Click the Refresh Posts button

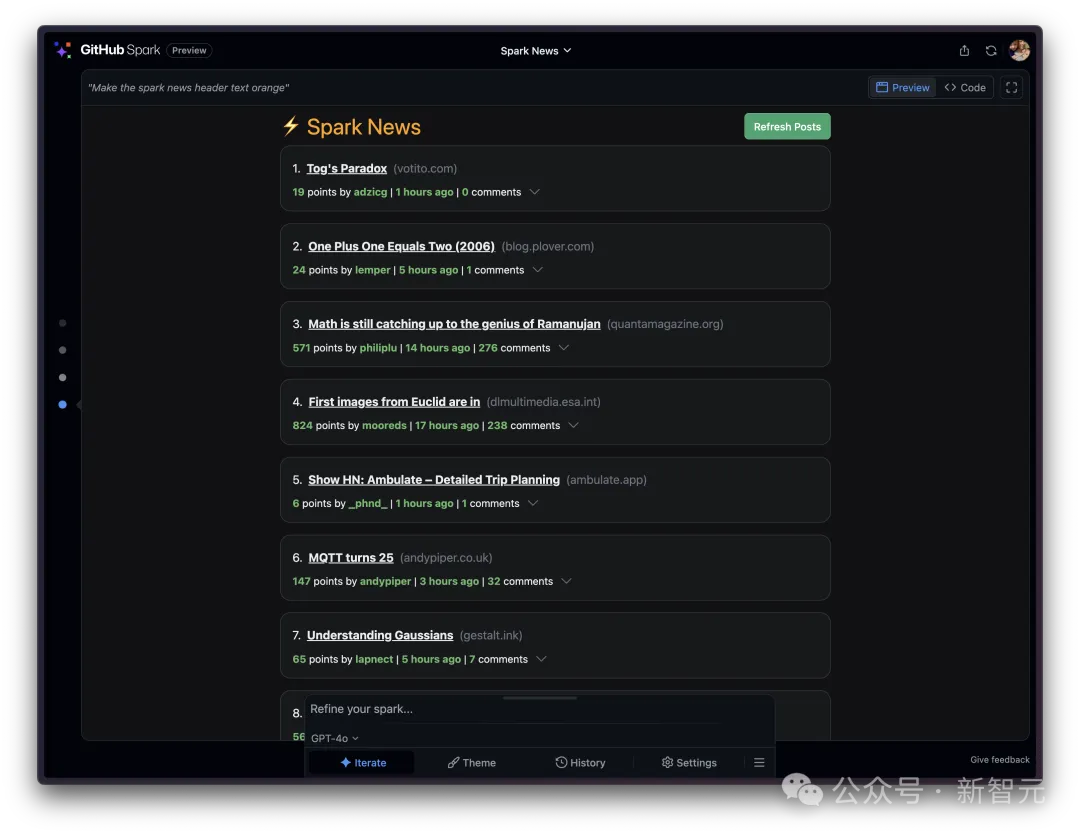[x=787, y=127]
